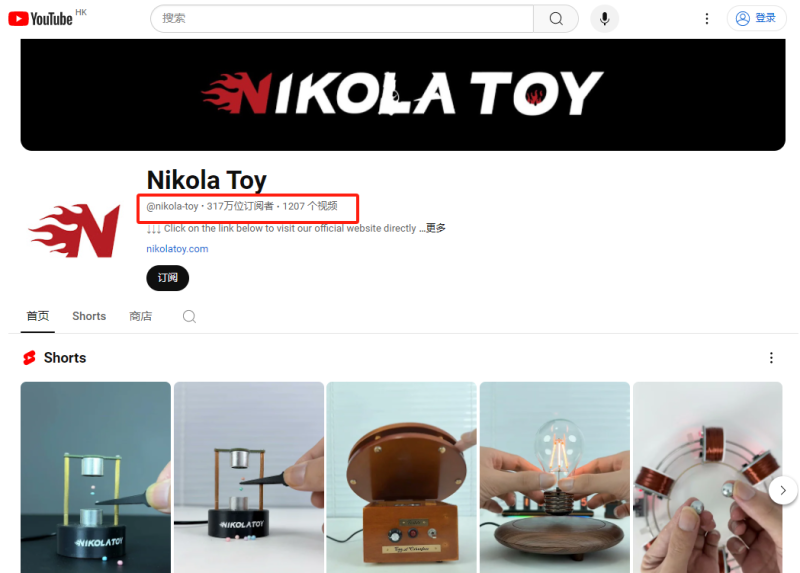Click the Nikola Toy channel avatar
This screenshot has height=573, width=800.
(74, 231)
